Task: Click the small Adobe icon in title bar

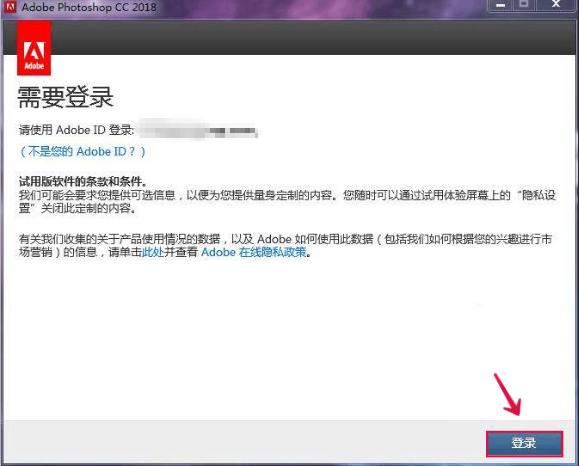Action: pyautogui.click(x=9, y=7)
